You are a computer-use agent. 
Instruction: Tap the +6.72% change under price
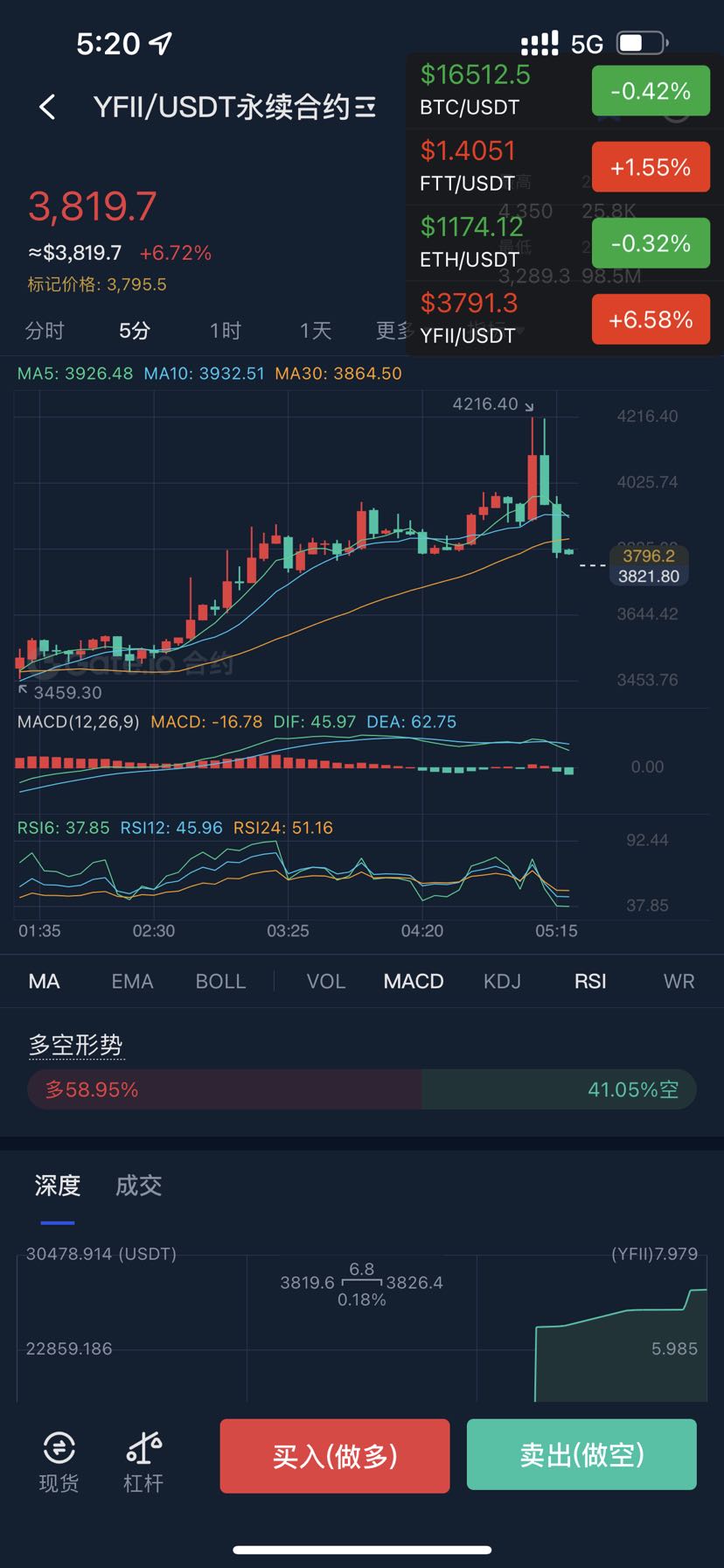coord(176,253)
